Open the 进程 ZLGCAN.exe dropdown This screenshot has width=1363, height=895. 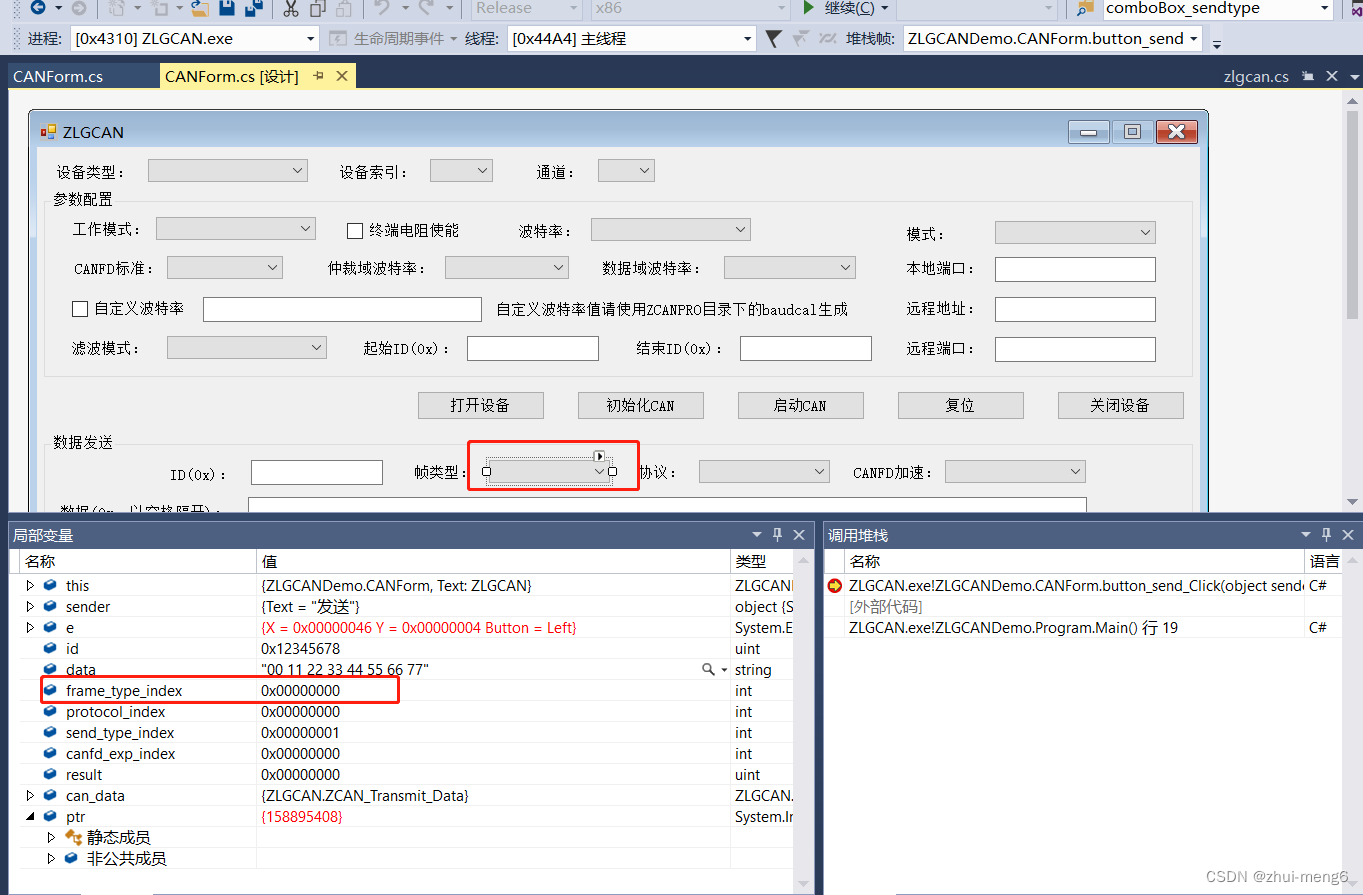309,39
